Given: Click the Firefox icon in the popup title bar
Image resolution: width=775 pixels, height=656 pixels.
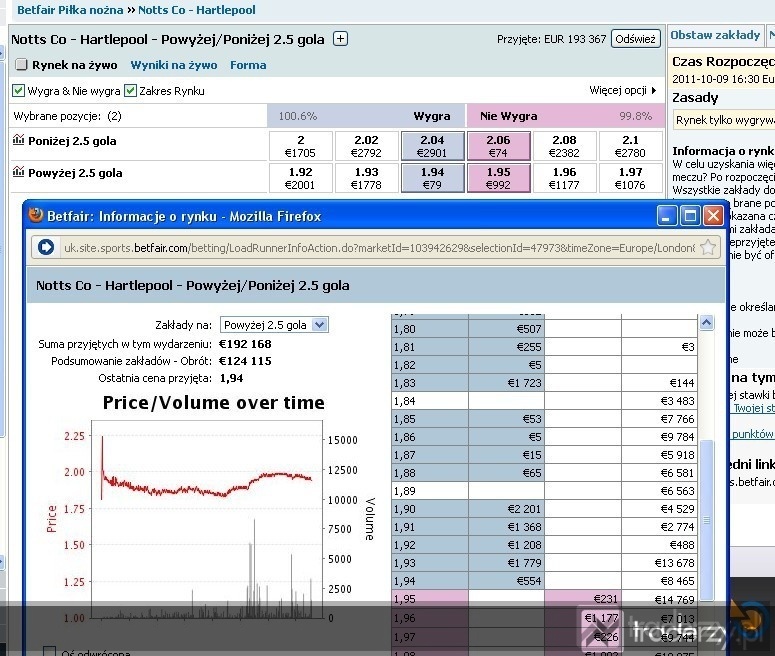Looking at the screenshot, I should click(x=36, y=216).
